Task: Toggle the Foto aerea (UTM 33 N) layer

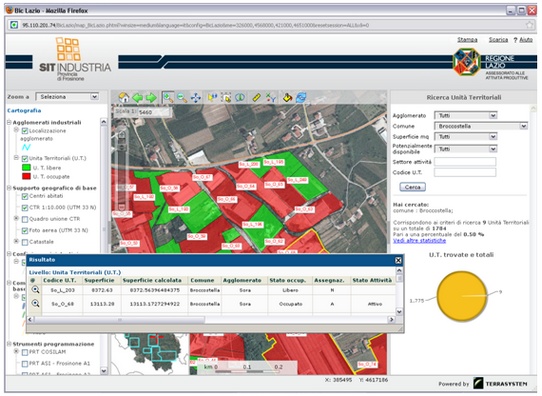Action: tap(25, 230)
